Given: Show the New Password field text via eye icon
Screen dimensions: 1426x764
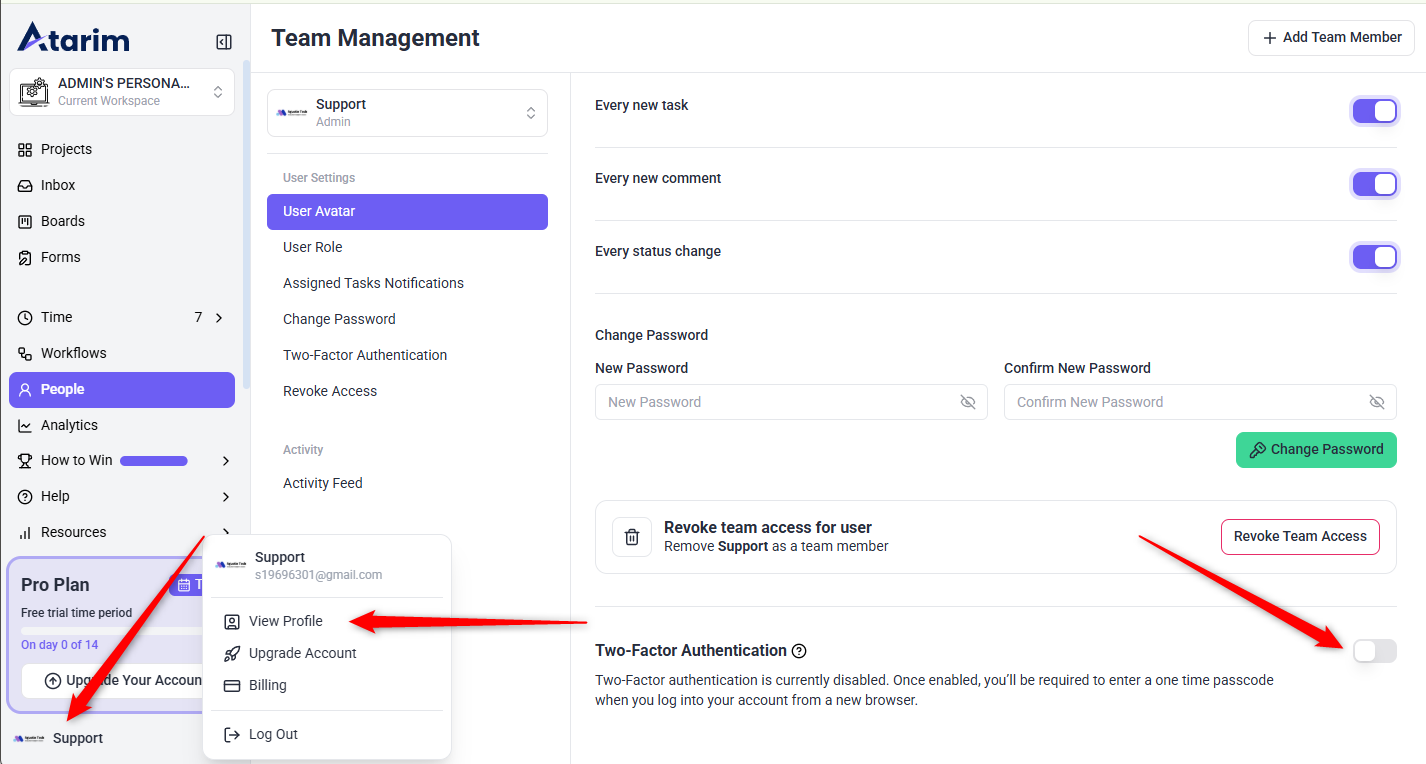Looking at the screenshot, I should pyautogui.click(x=967, y=402).
